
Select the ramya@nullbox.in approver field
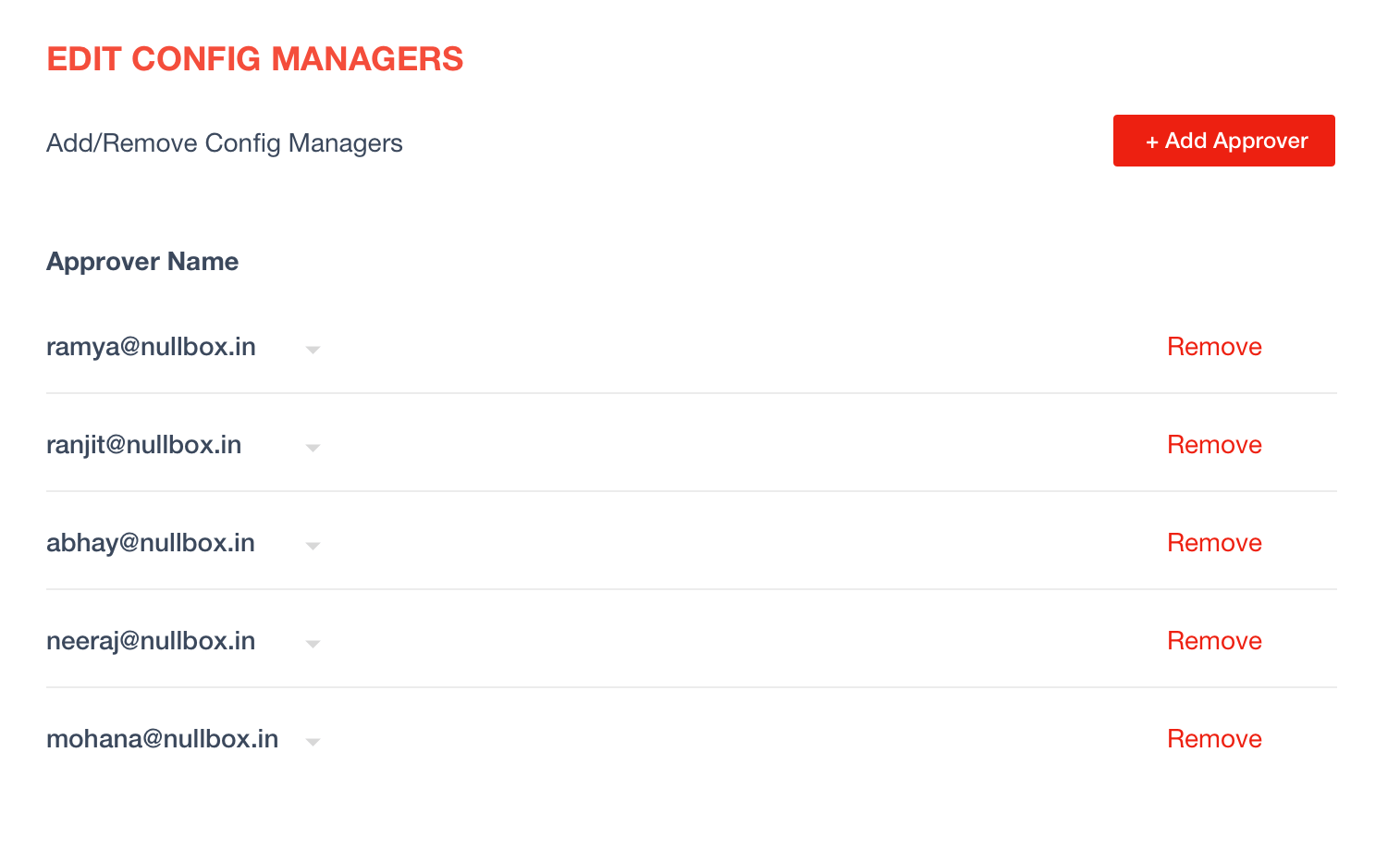point(185,347)
